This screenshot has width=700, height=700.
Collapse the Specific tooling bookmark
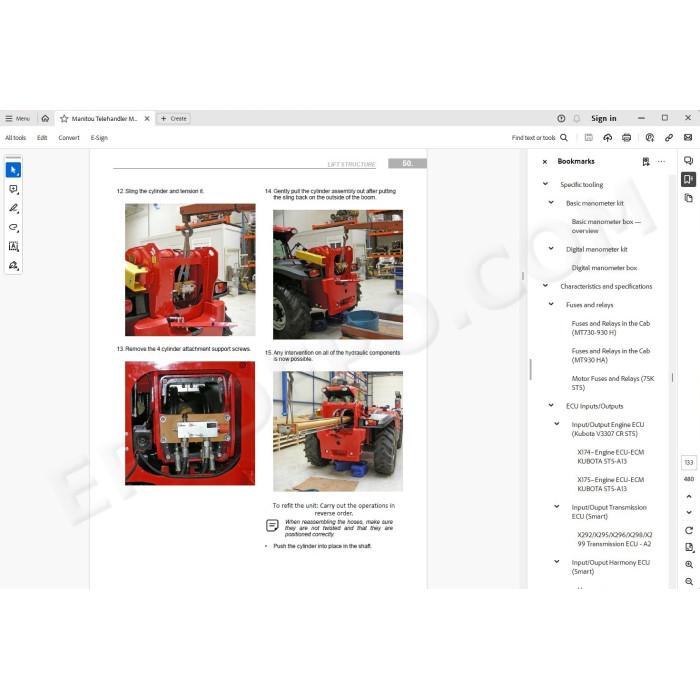[x=545, y=184]
